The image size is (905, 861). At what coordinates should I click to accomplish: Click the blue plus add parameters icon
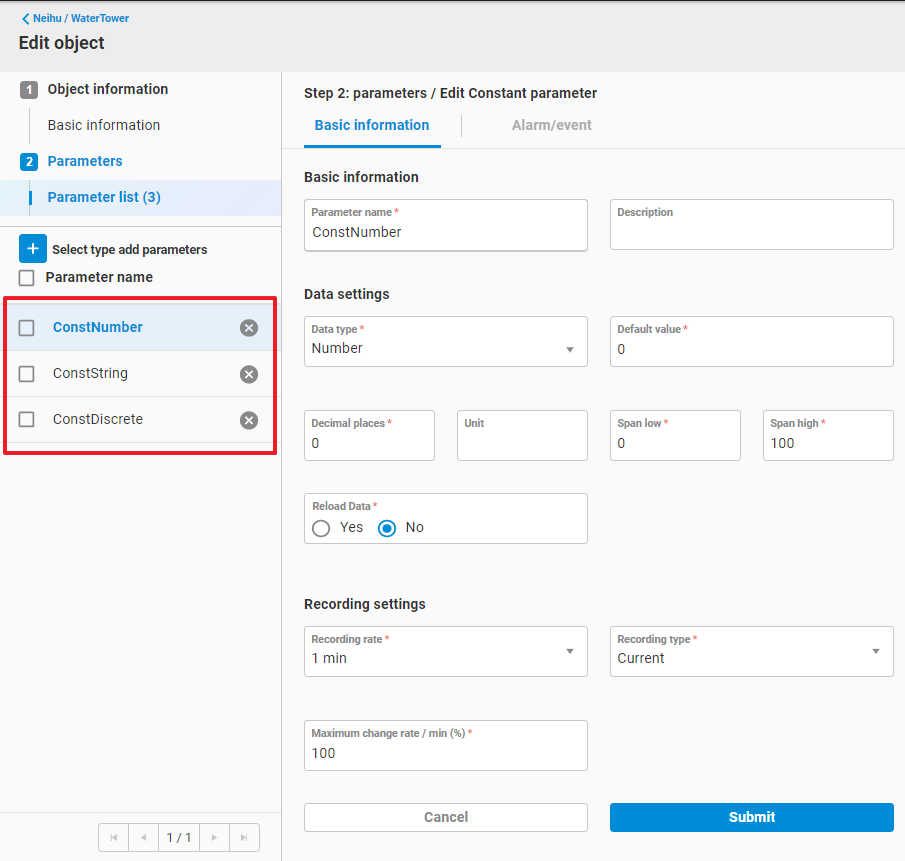point(33,249)
